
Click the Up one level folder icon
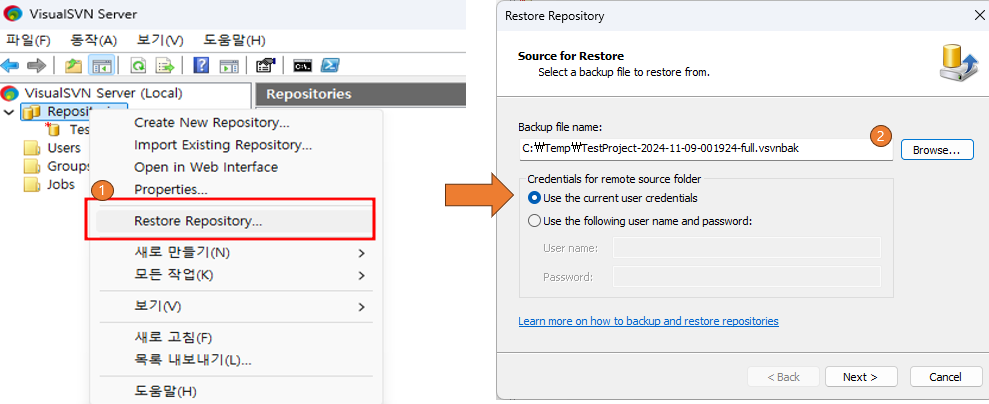(x=74, y=65)
